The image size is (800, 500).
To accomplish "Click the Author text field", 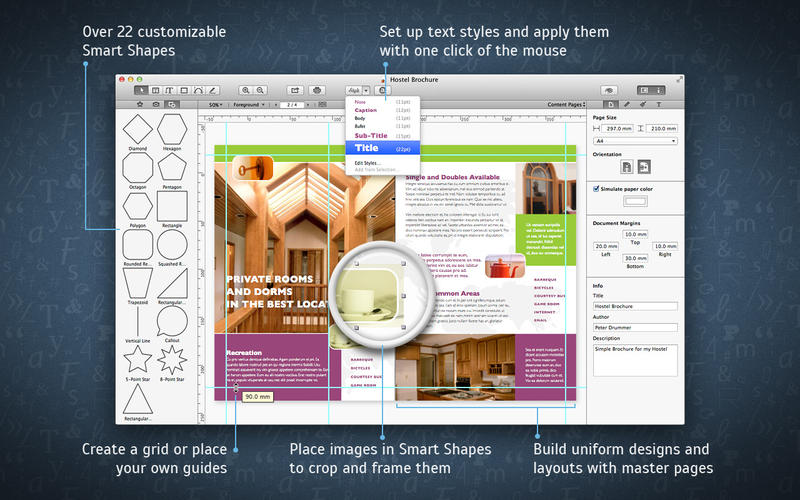I will pos(635,327).
